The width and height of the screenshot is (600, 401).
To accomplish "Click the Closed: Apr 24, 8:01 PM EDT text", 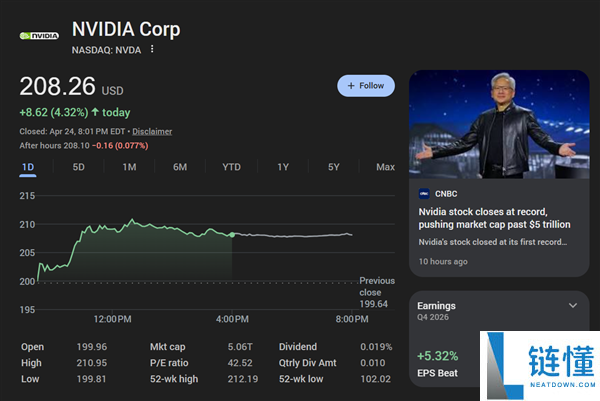I will [72, 132].
